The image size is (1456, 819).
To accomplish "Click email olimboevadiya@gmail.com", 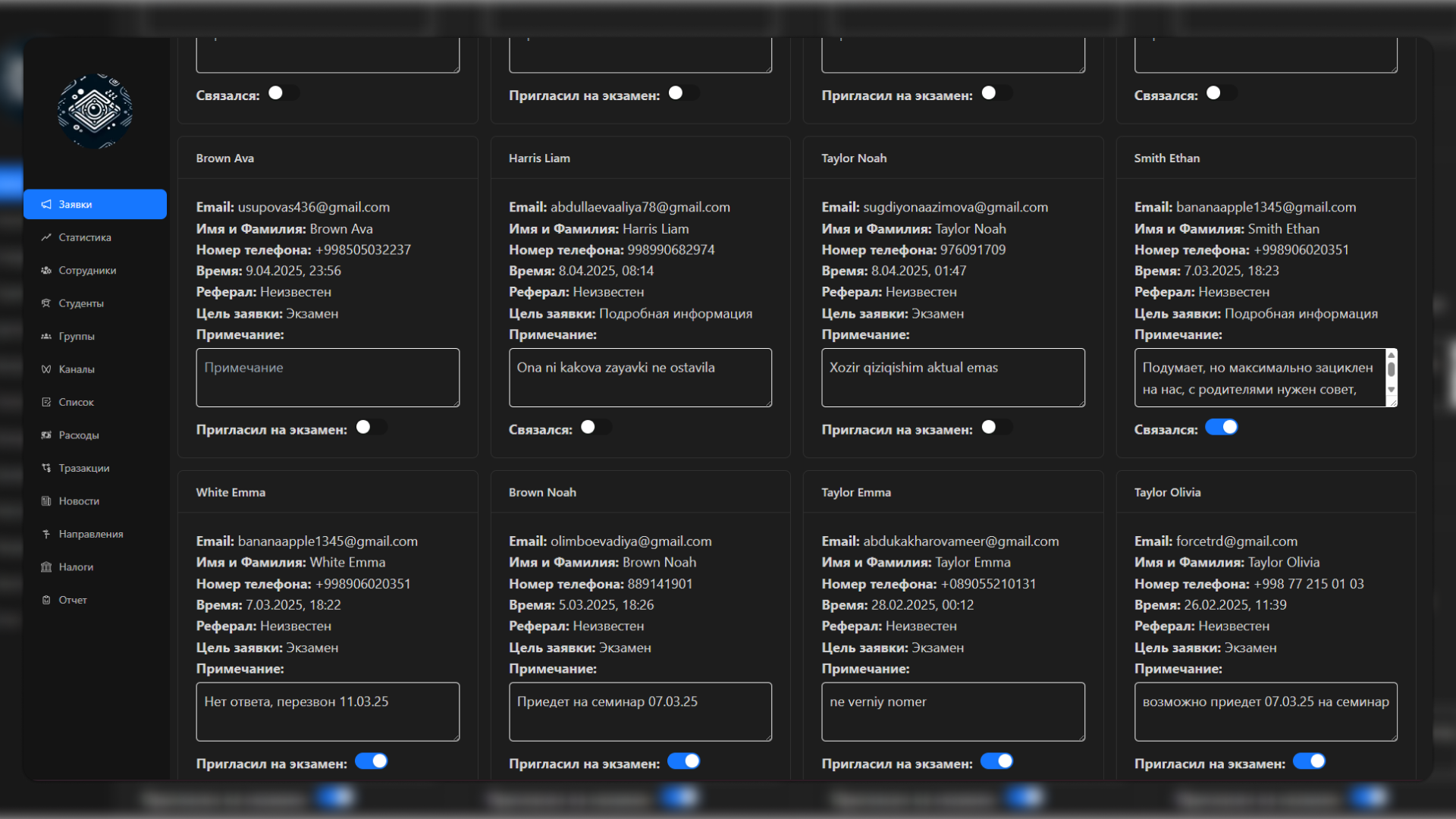I will pyautogui.click(x=631, y=541).
